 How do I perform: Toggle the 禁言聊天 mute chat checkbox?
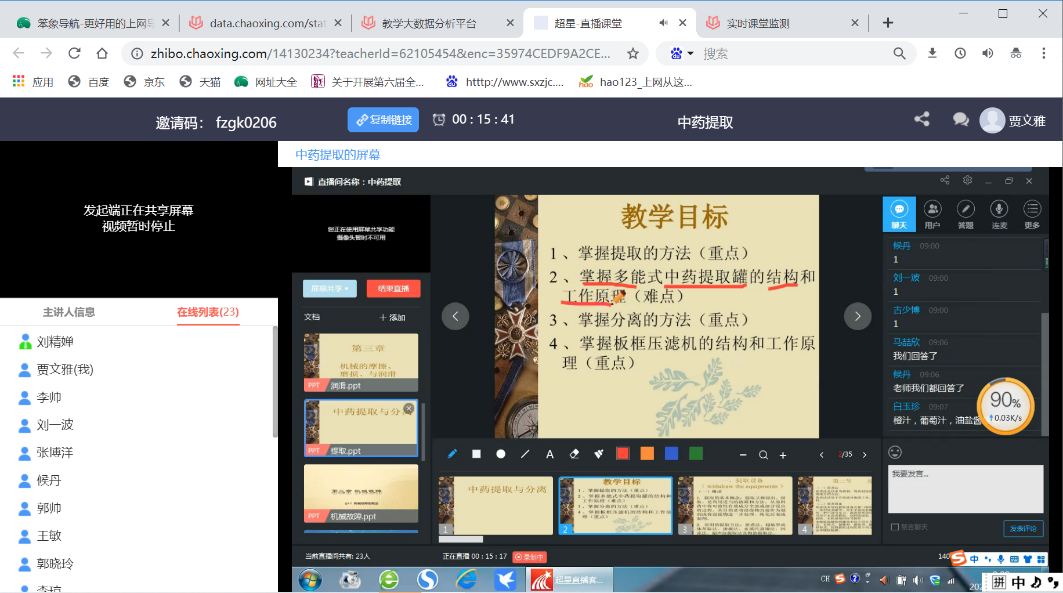(x=895, y=527)
